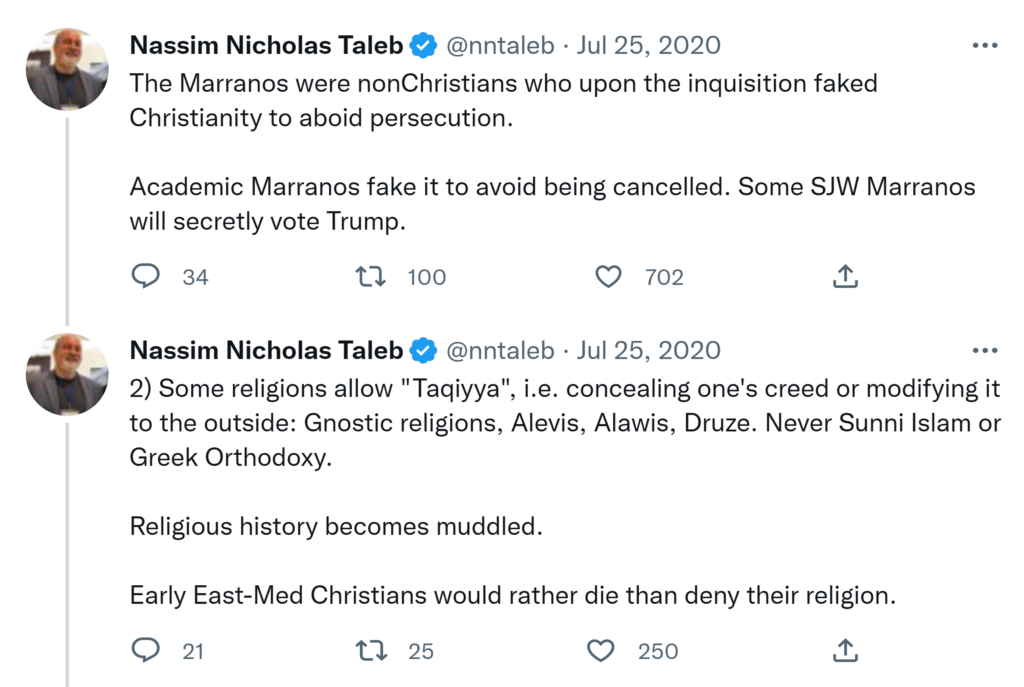This screenshot has width=1024, height=687.
Task: Retweet the second tweet about Taqiyya
Action: point(371,651)
